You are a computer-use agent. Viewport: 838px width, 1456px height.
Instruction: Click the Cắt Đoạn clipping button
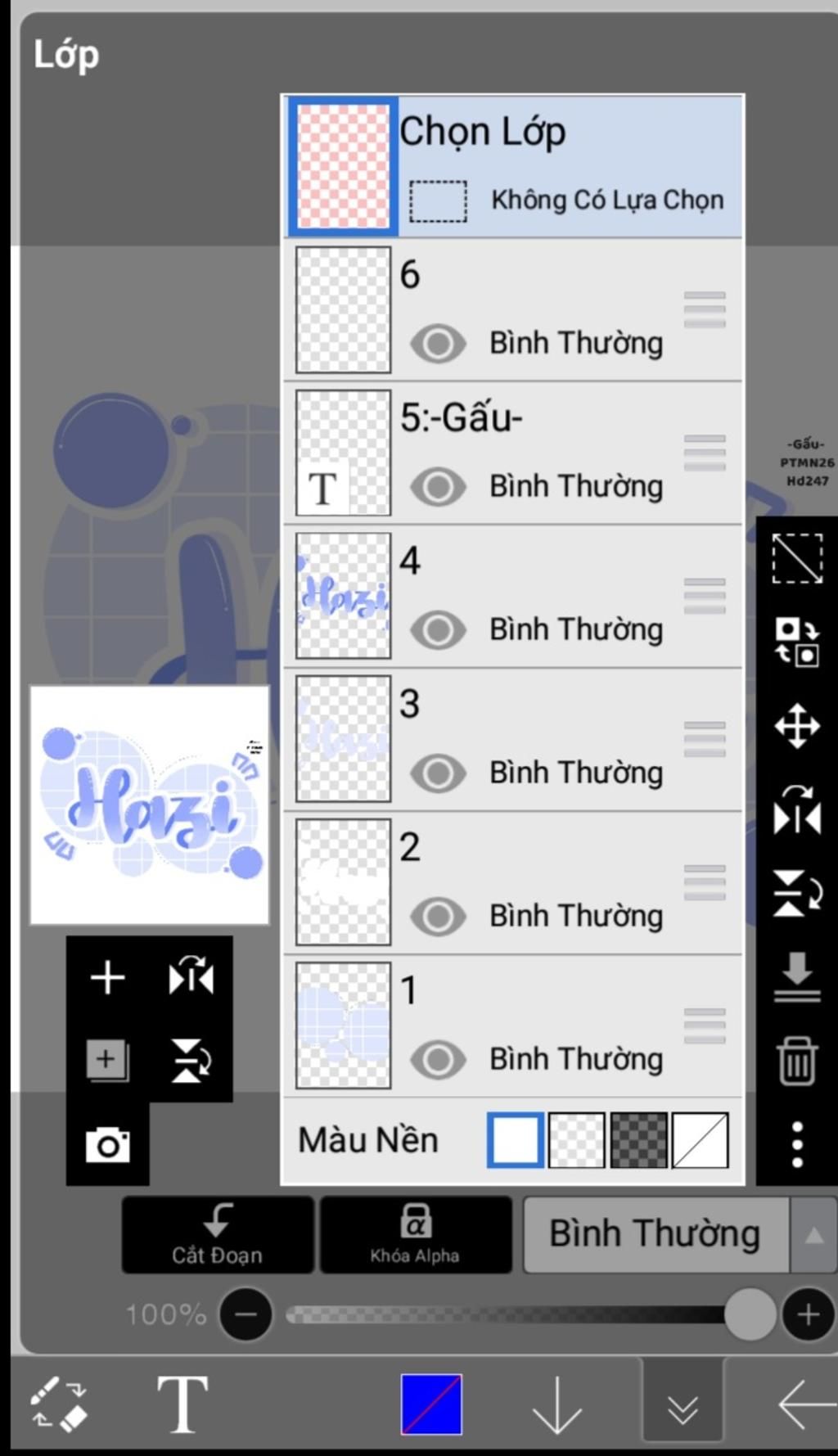coord(218,1235)
